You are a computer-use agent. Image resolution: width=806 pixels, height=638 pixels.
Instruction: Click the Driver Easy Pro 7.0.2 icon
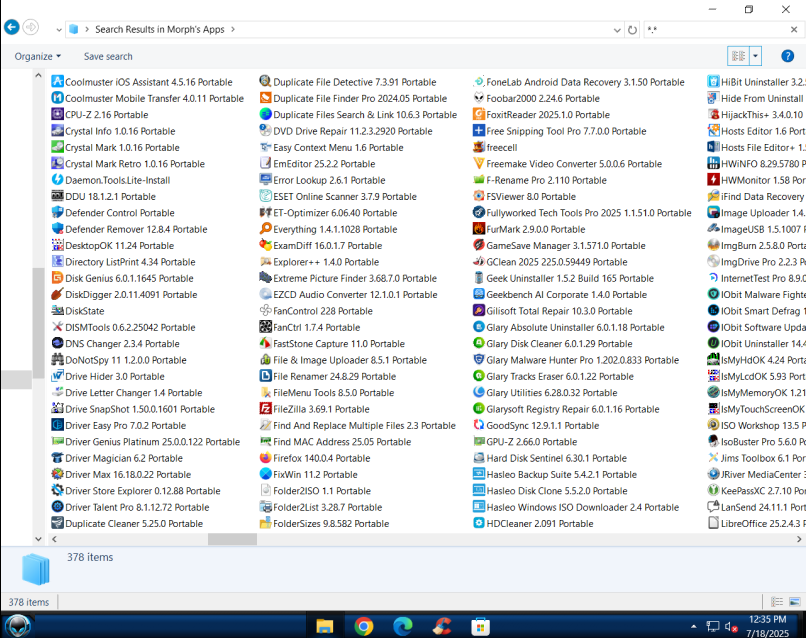tap(58, 425)
